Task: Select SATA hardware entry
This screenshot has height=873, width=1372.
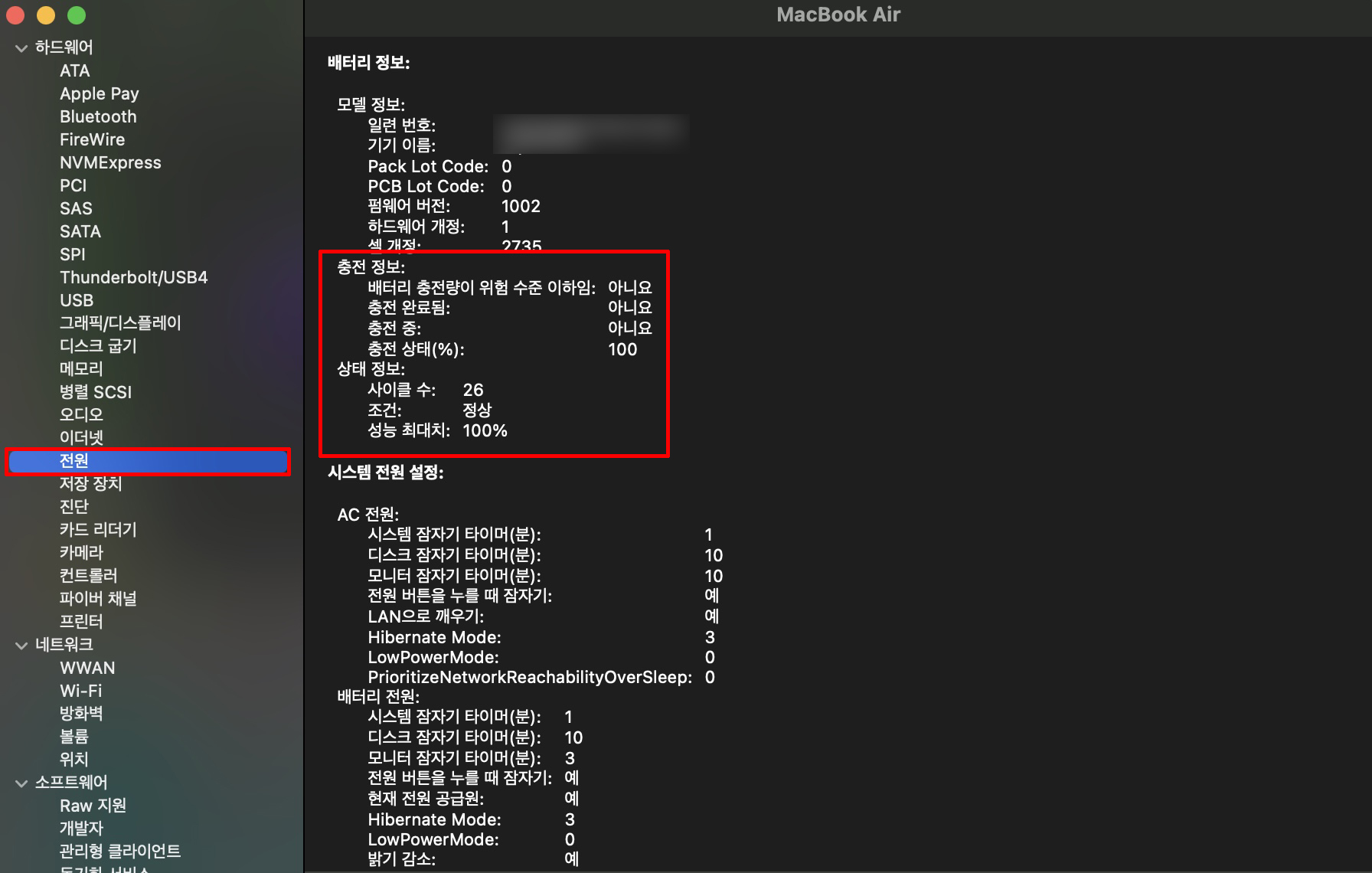Action: [x=80, y=231]
